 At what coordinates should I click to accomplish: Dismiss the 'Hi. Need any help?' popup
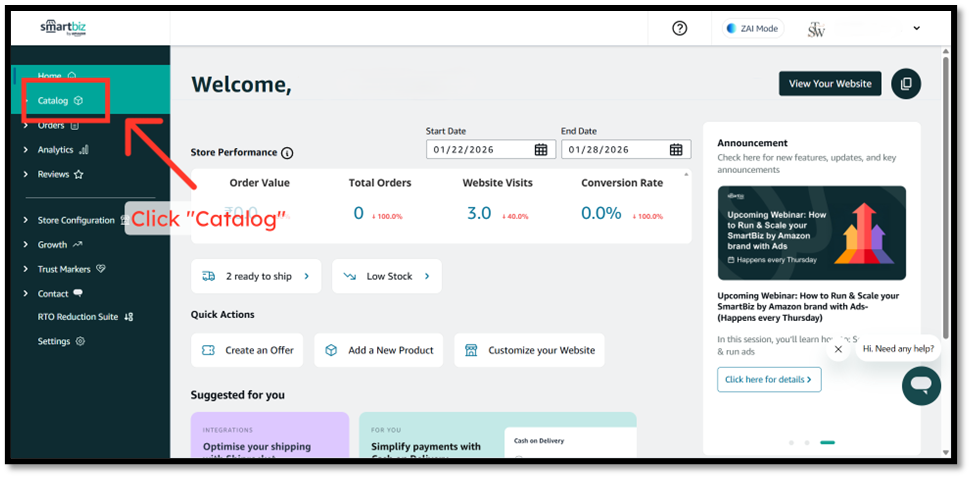tap(838, 349)
